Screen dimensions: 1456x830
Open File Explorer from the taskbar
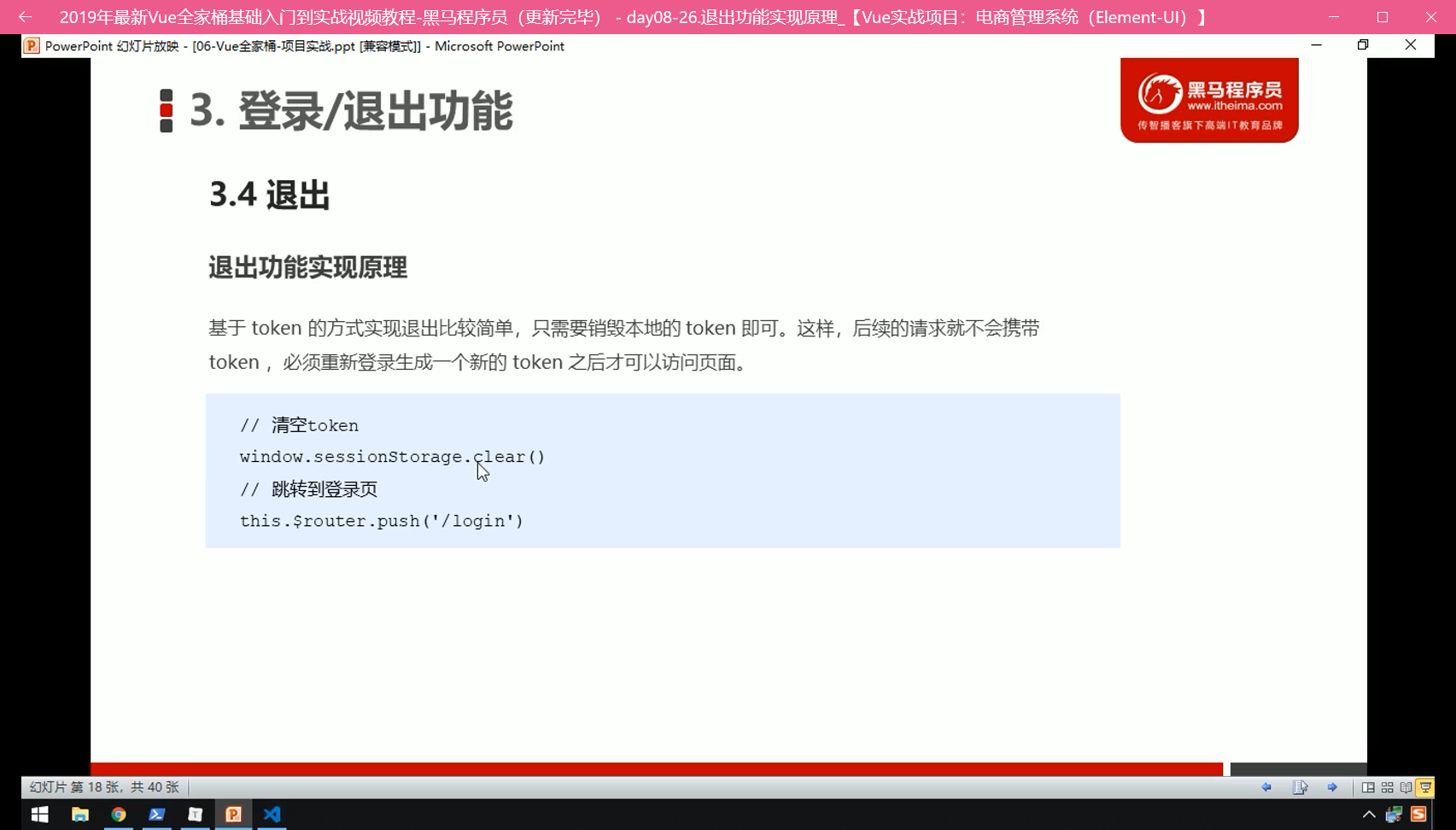79,815
